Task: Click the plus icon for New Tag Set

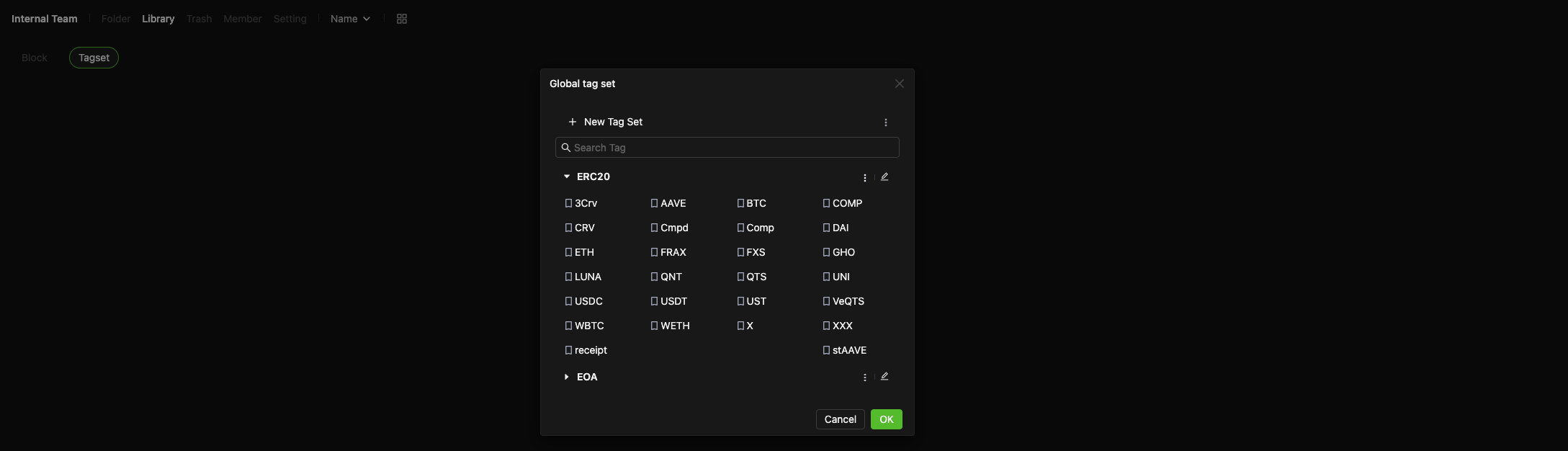Action: click(573, 122)
